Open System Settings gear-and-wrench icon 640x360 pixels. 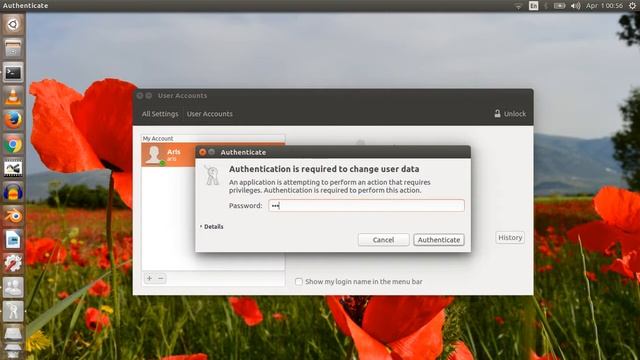click(13, 264)
